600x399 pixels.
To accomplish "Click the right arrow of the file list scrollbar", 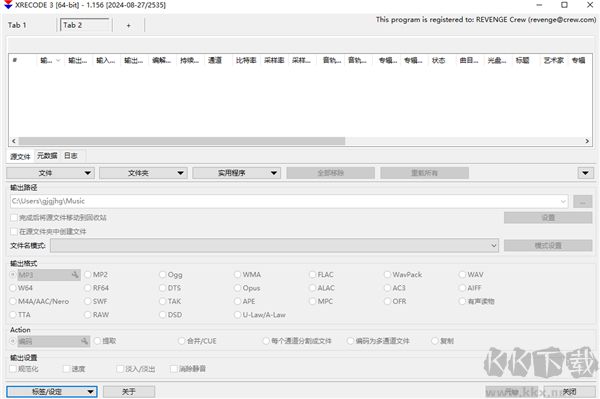I will [x=587, y=141].
